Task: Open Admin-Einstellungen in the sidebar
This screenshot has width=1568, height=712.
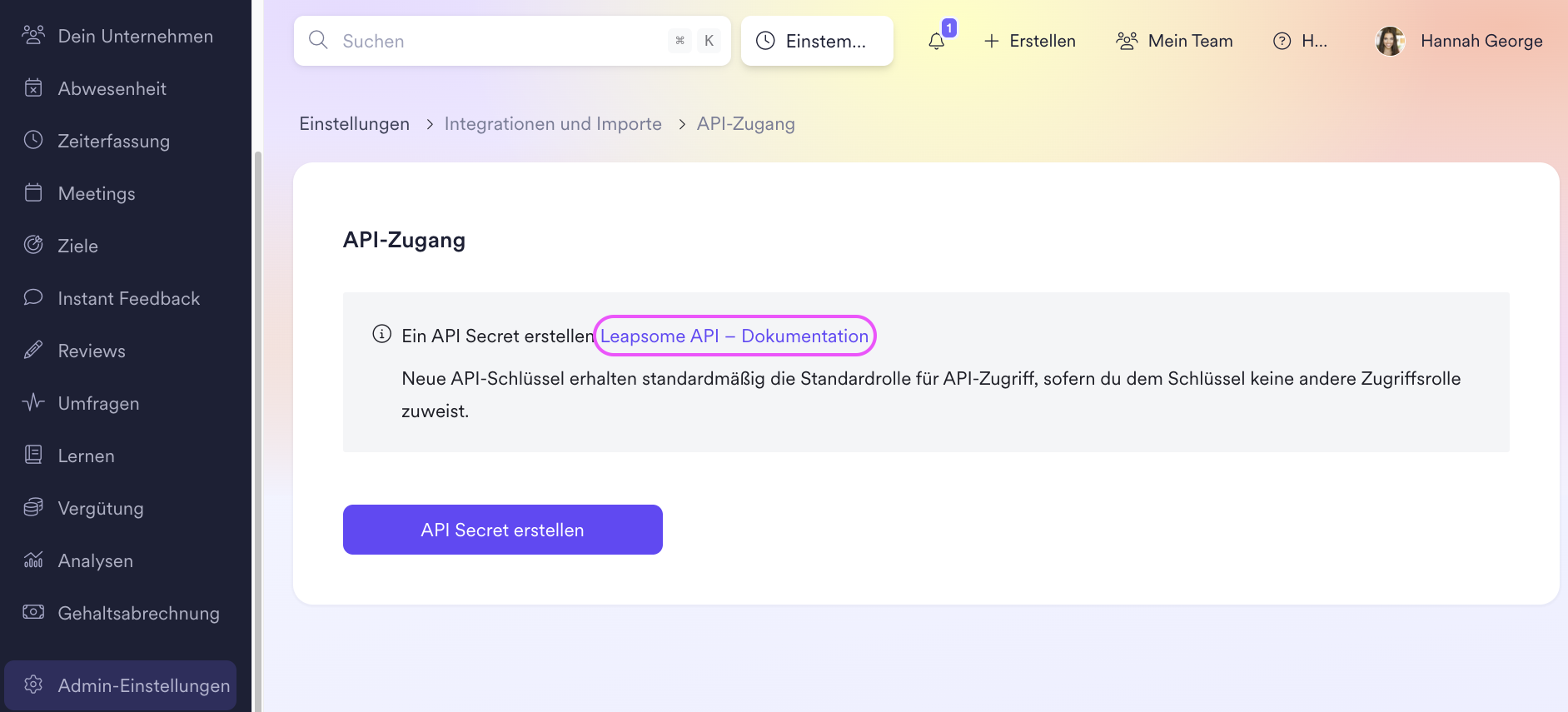Action: click(121, 685)
